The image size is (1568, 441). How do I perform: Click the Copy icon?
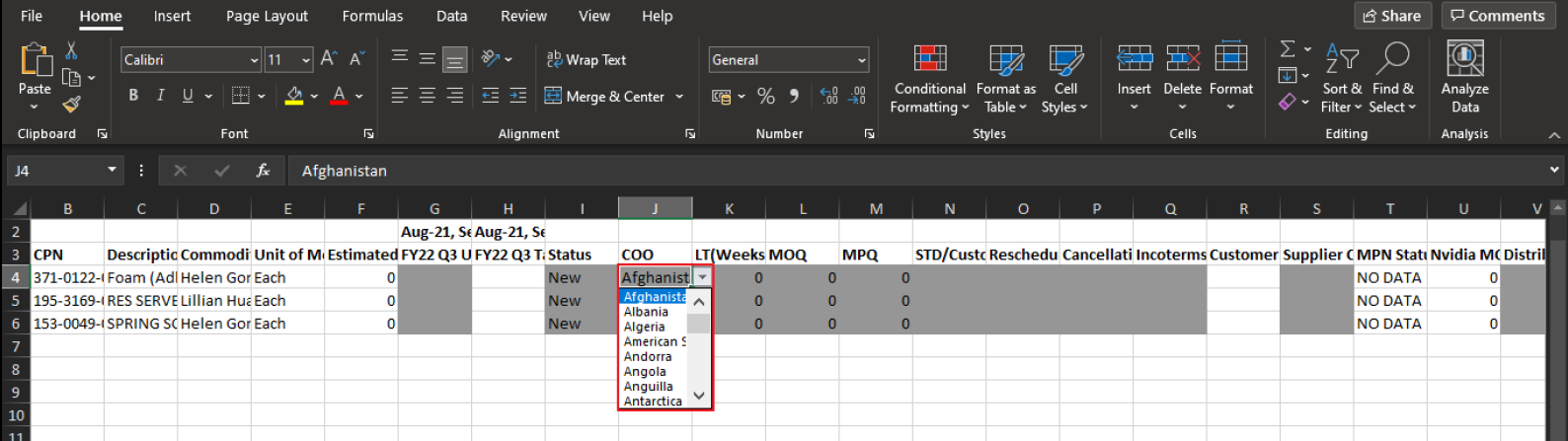click(x=71, y=77)
